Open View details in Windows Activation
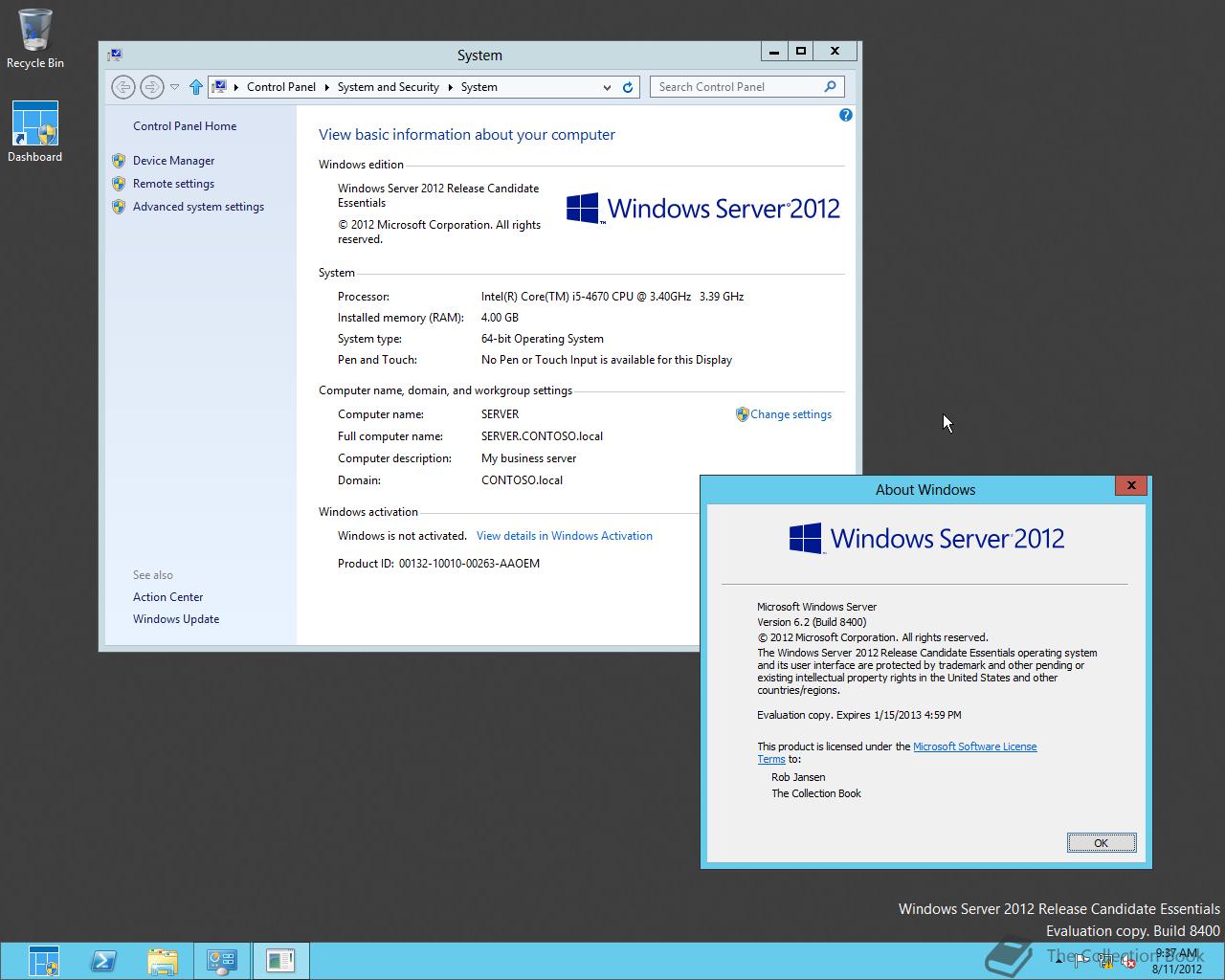 565,536
